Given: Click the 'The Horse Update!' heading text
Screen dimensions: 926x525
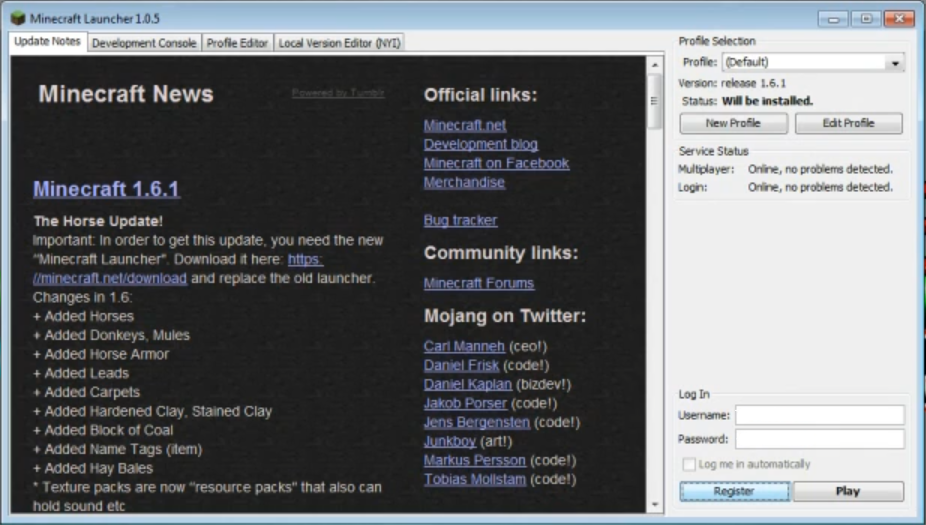Looking at the screenshot, I should point(98,221).
